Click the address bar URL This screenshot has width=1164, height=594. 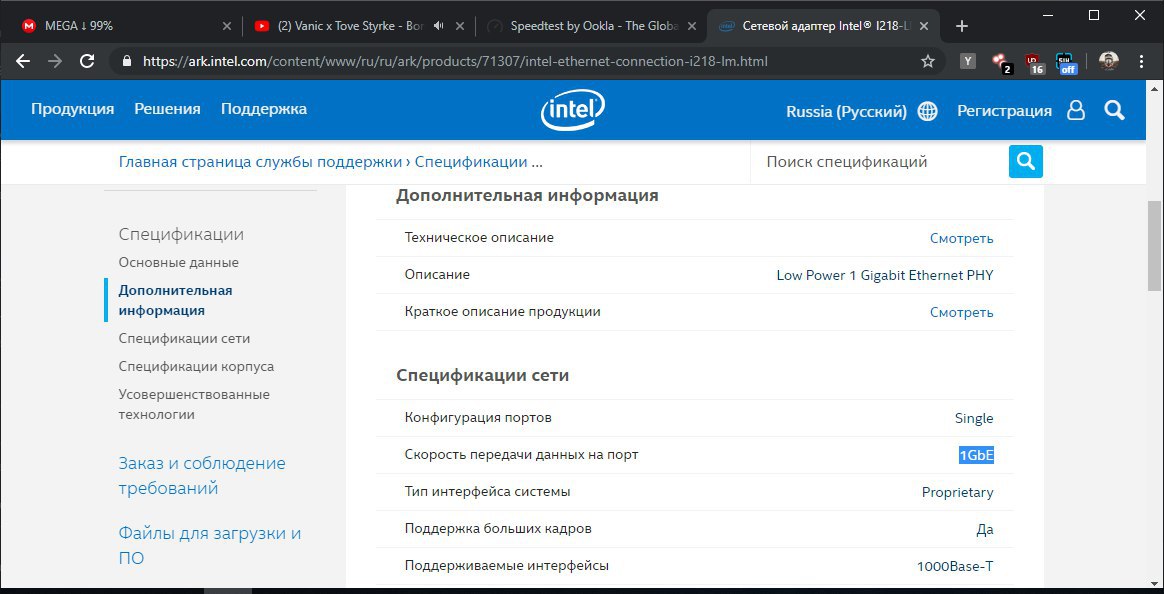click(455, 62)
